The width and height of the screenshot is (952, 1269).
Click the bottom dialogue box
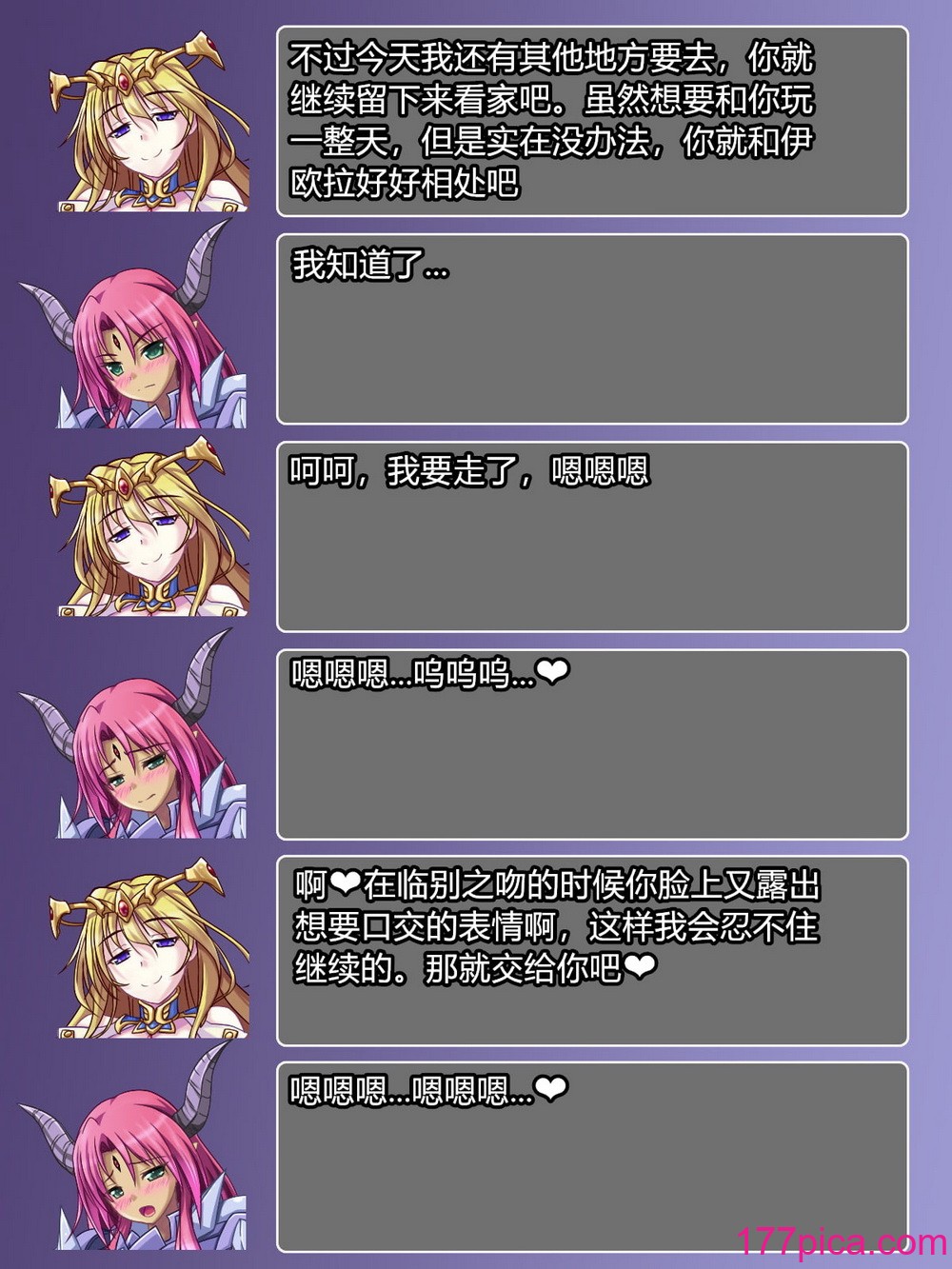[592, 1158]
